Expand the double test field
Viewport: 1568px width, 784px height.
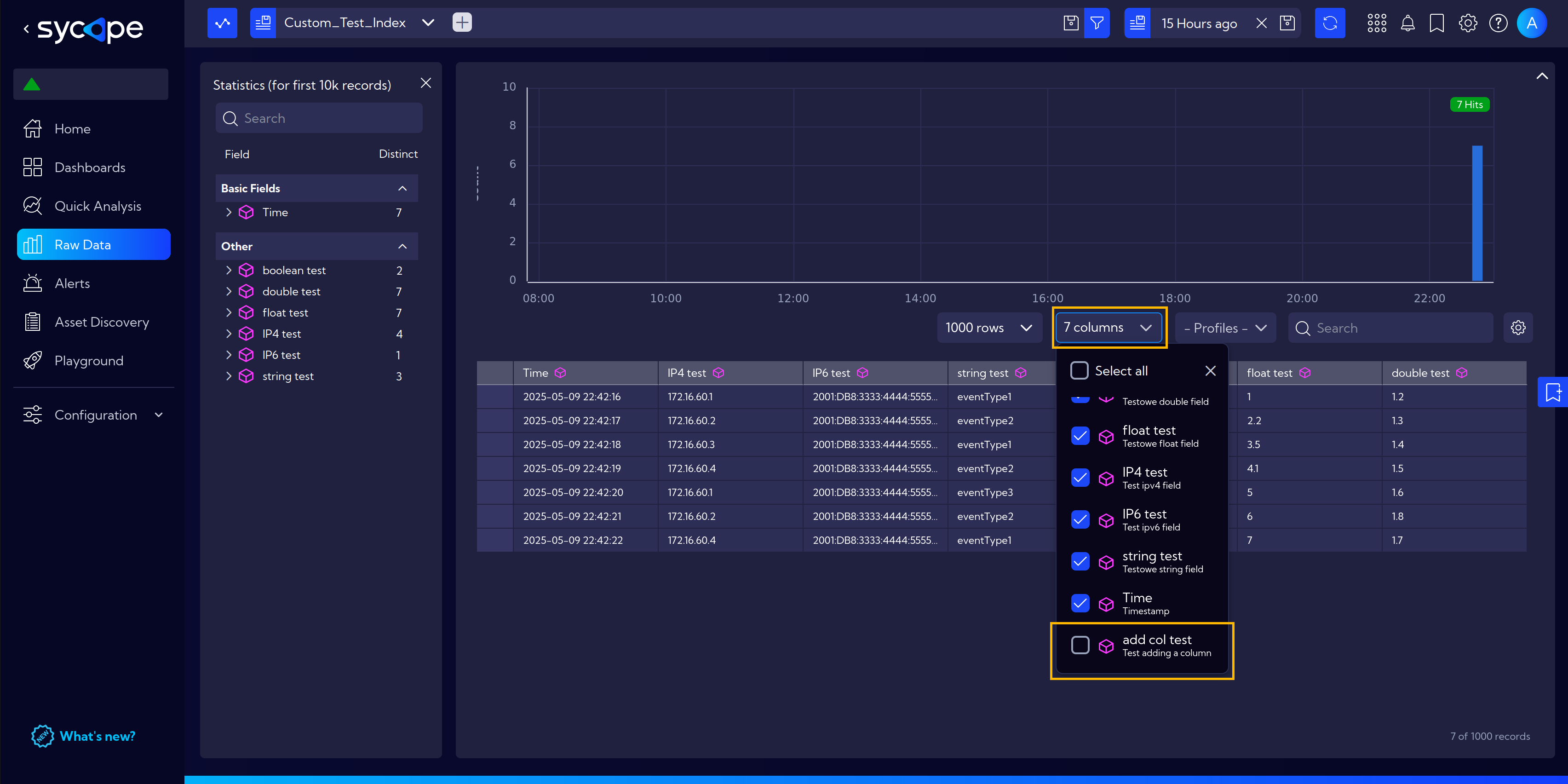pyautogui.click(x=228, y=292)
